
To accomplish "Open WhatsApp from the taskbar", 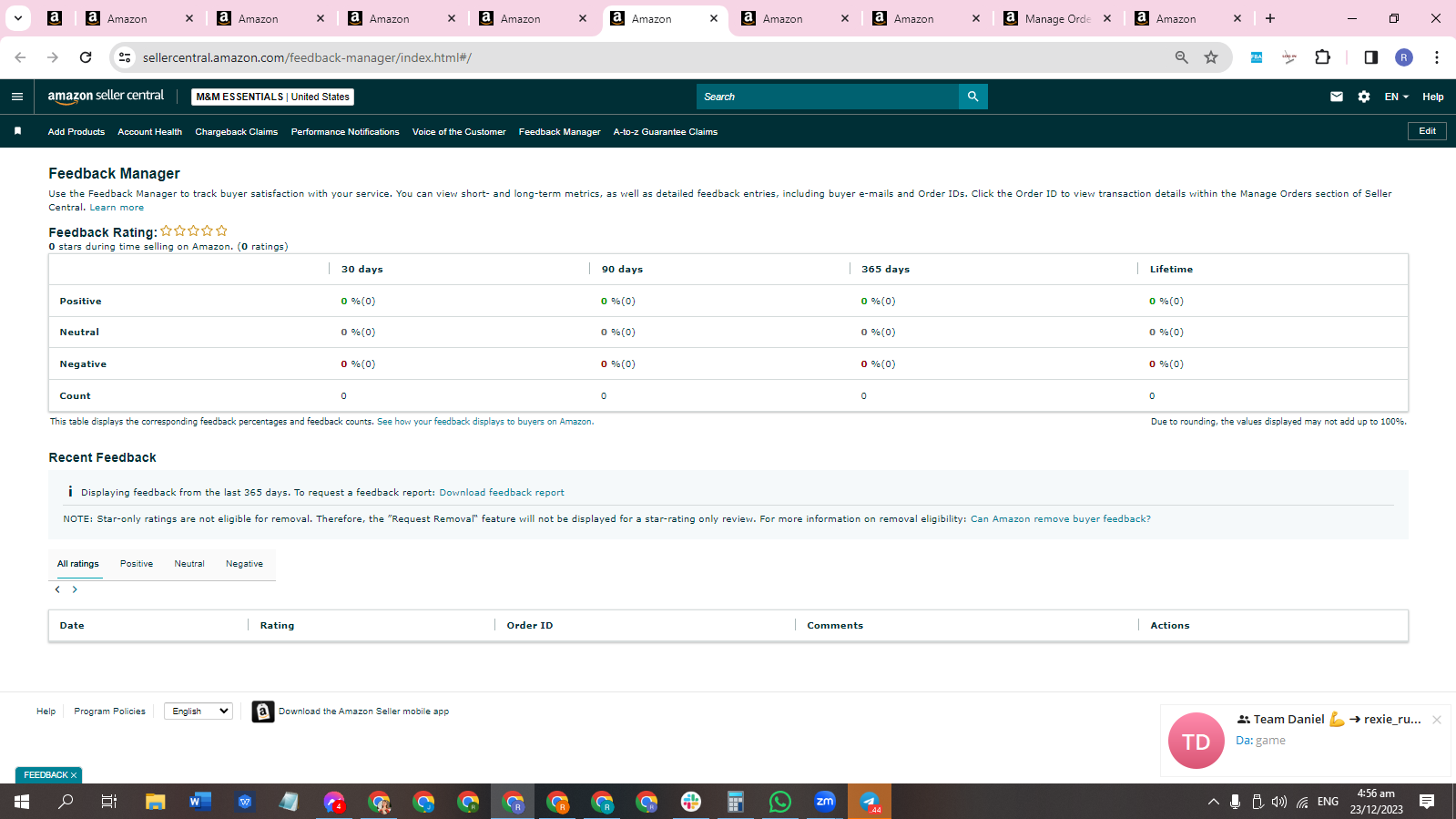I will [780, 802].
